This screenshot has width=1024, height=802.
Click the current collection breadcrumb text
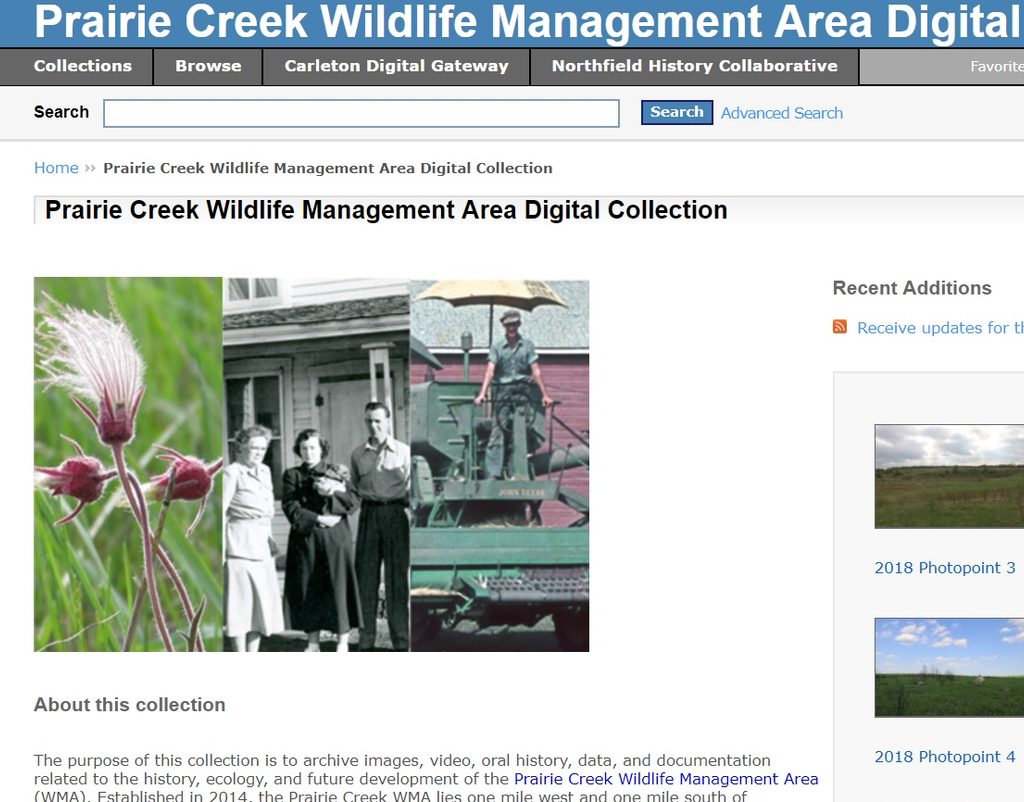328,168
